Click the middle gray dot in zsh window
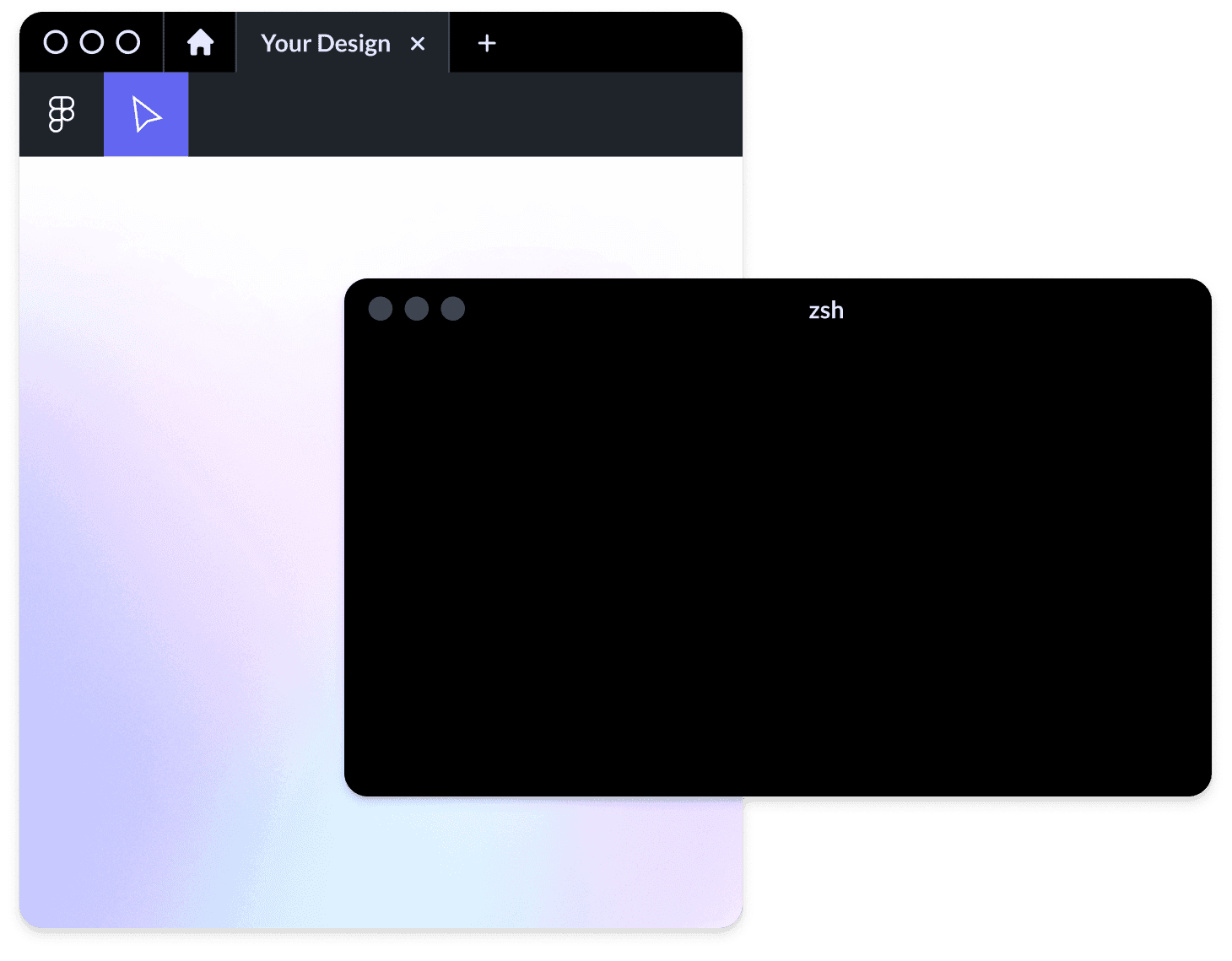 pos(417,309)
